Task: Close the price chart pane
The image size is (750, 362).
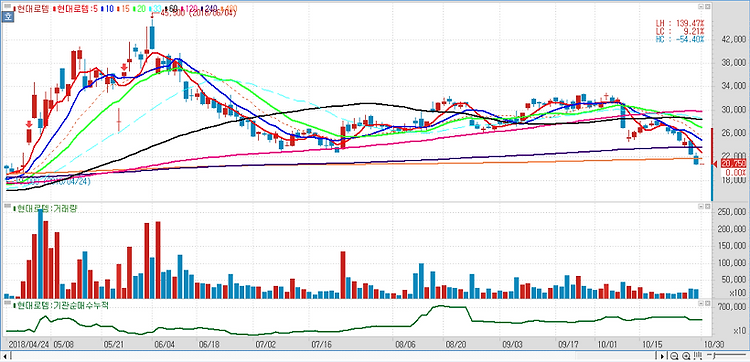Action: point(707,7)
